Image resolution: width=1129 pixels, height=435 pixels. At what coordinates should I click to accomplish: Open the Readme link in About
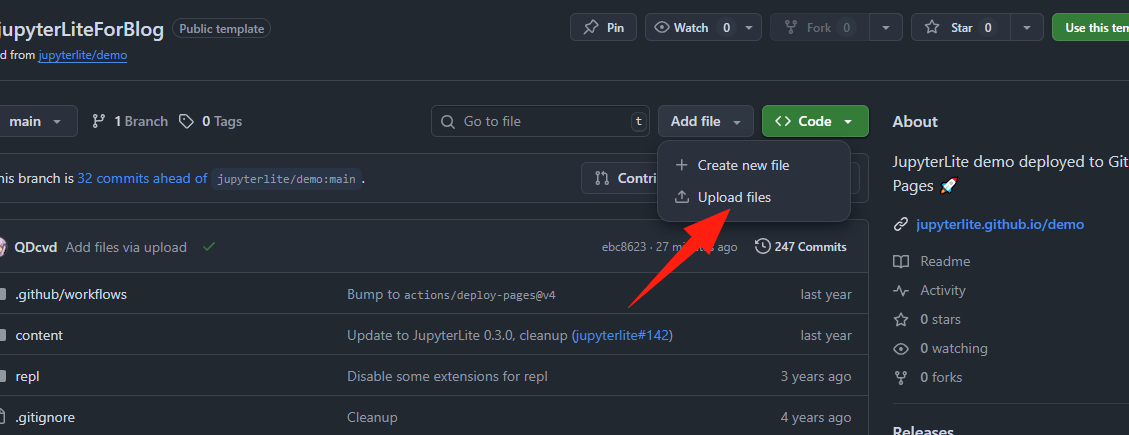945,261
